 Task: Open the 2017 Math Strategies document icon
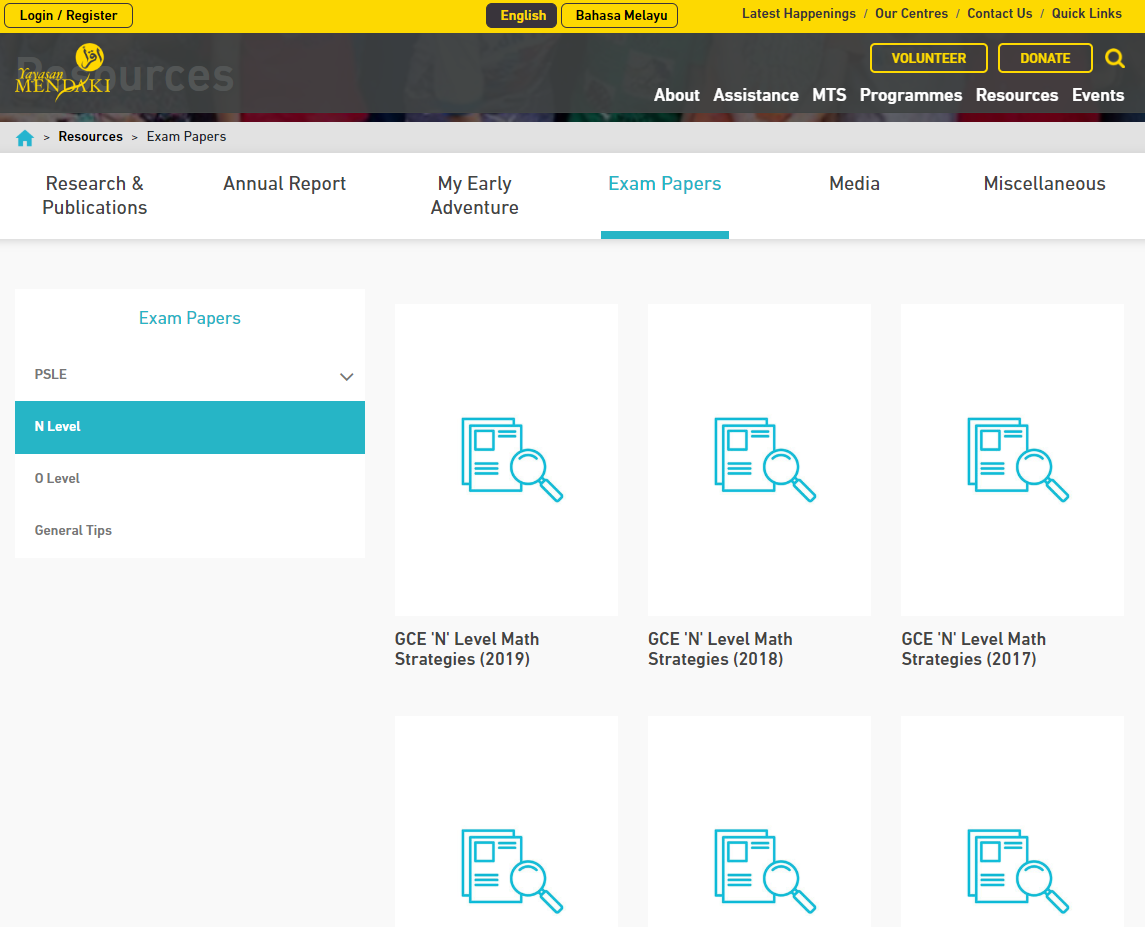tap(1017, 459)
